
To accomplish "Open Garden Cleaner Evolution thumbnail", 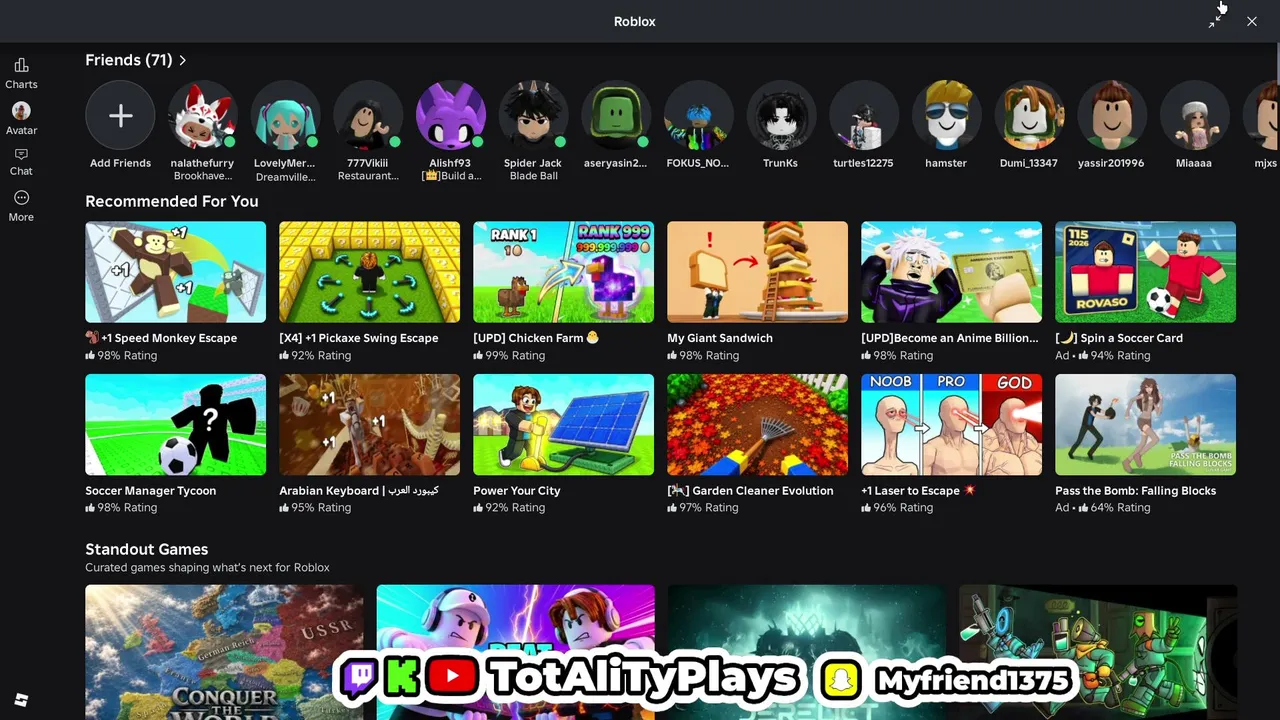I will 758,425.
